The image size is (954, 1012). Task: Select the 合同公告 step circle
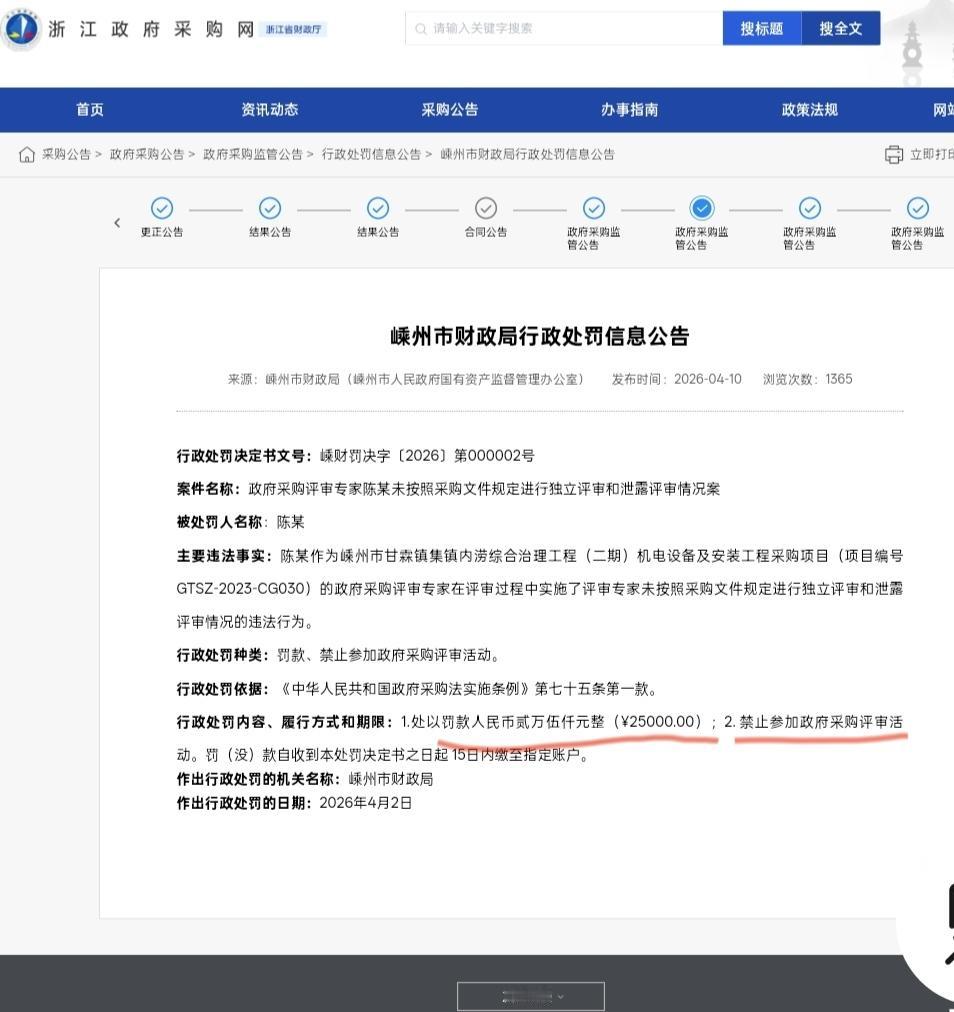[486, 208]
